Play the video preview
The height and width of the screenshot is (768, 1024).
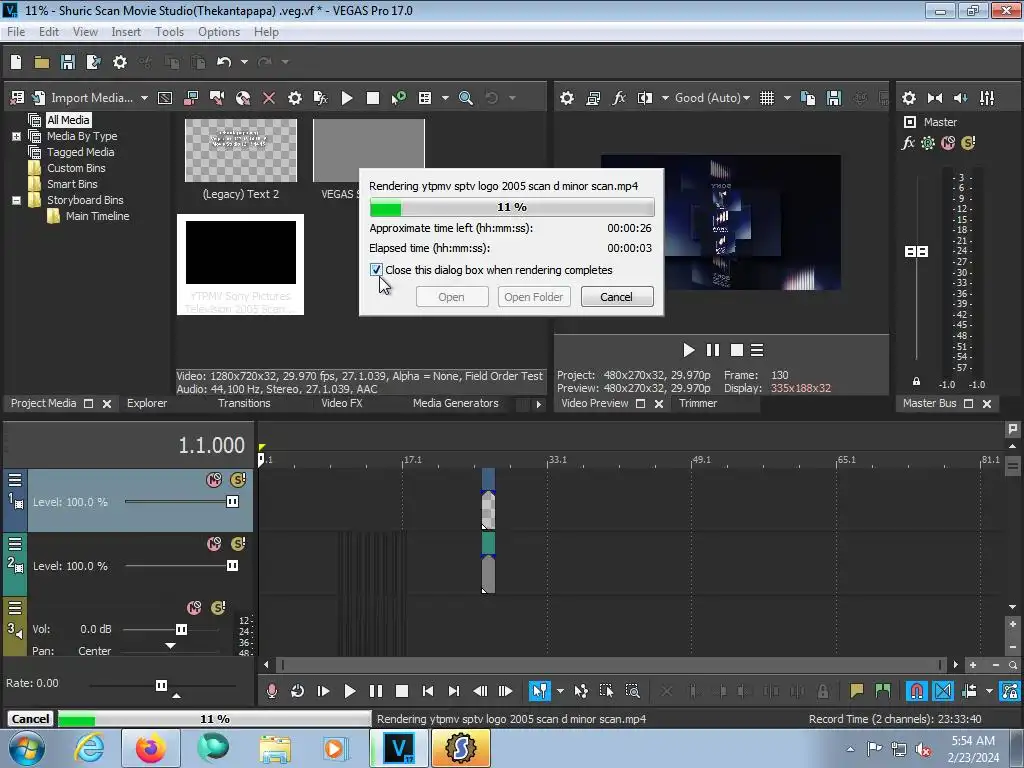pyautogui.click(x=688, y=351)
